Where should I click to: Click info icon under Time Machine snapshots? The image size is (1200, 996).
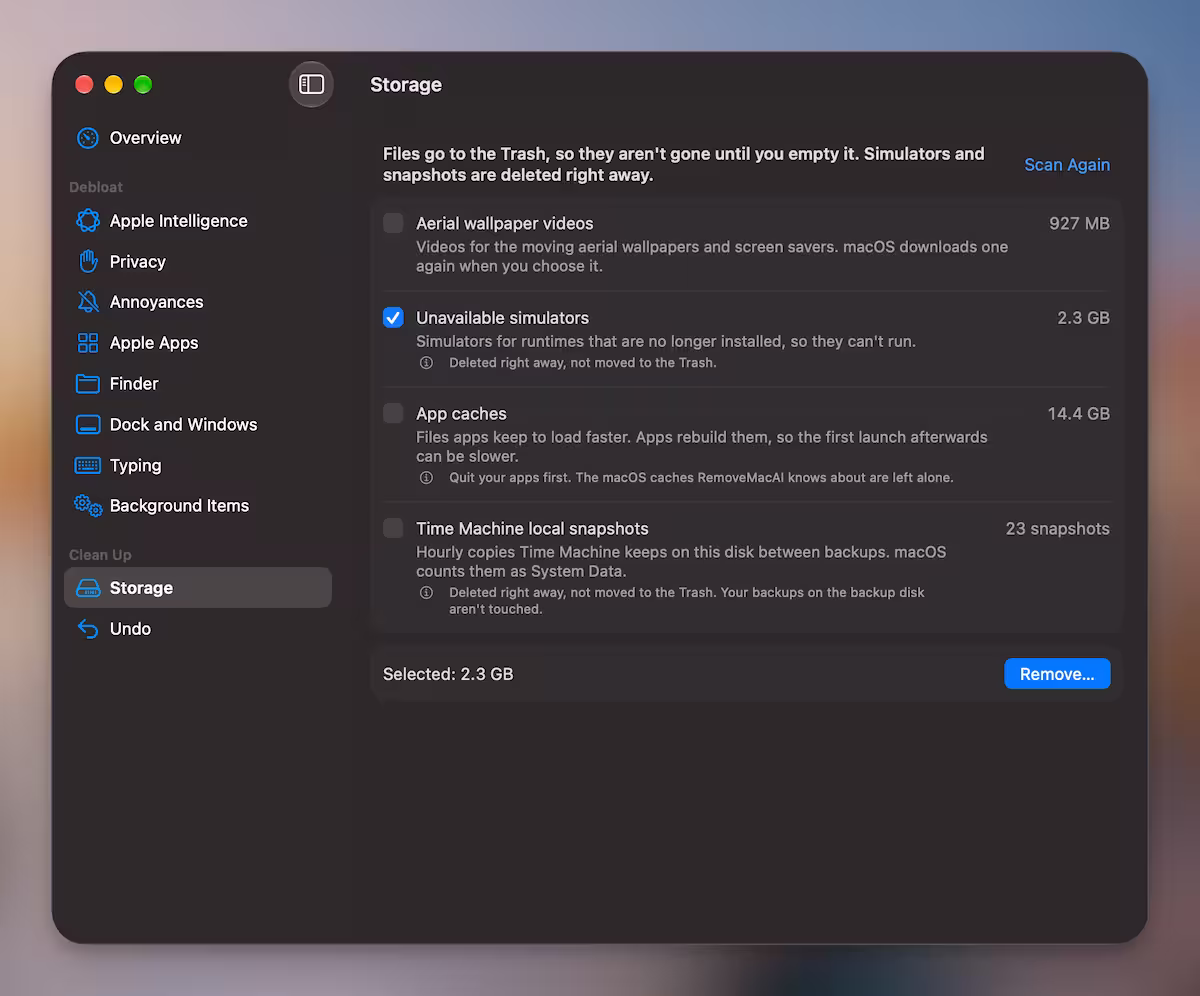click(426, 593)
